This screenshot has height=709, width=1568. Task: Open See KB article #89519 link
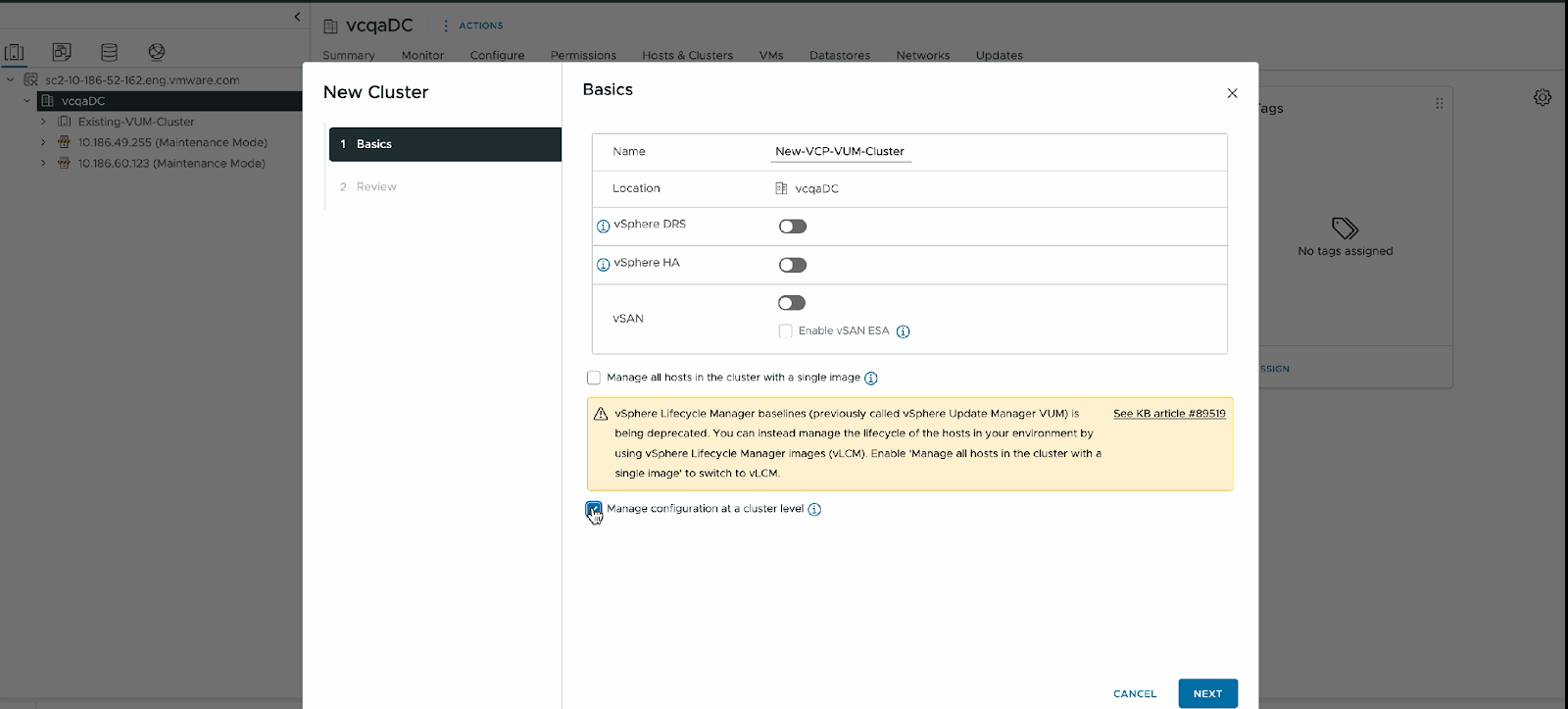pos(1169,414)
